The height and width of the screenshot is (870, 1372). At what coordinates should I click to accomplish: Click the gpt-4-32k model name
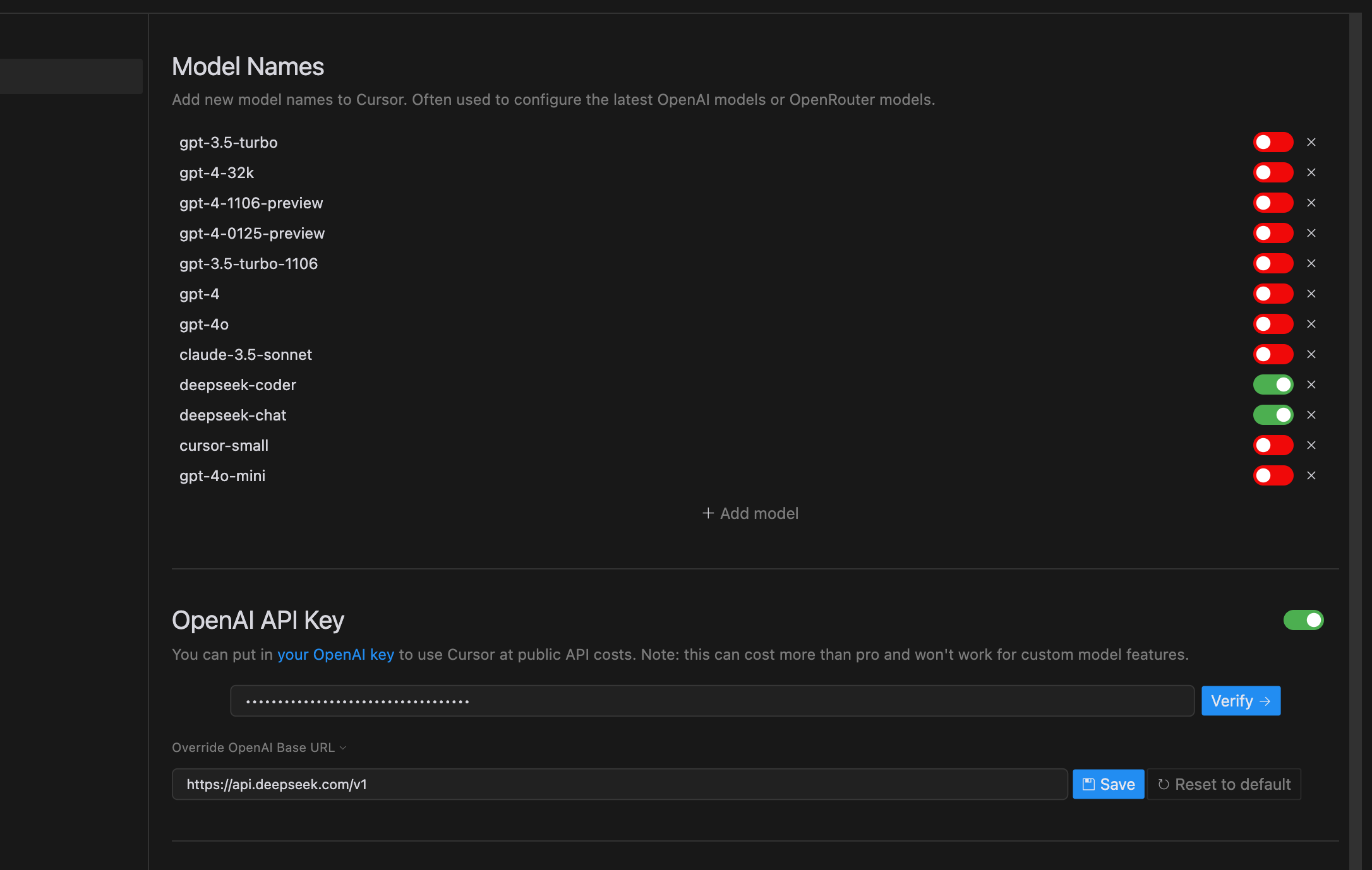pyautogui.click(x=217, y=173)
